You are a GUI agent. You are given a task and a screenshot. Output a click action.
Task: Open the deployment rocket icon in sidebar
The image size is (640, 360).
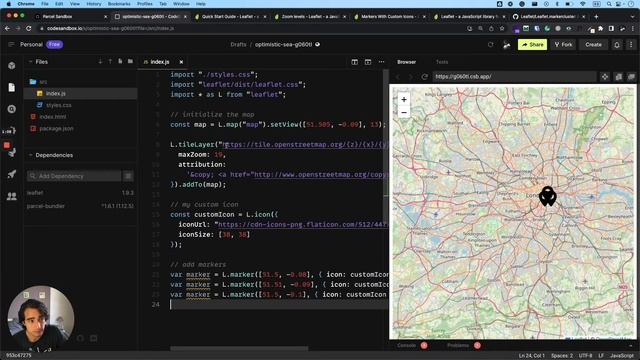[11, 174]
